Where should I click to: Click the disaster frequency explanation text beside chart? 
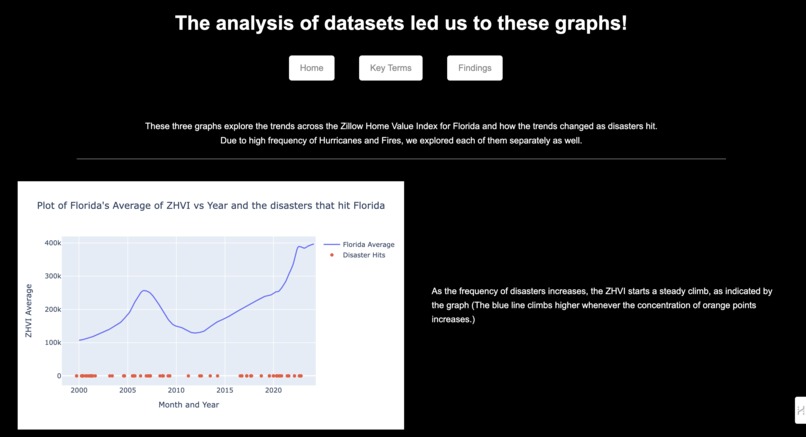click(x=601, y=305)
